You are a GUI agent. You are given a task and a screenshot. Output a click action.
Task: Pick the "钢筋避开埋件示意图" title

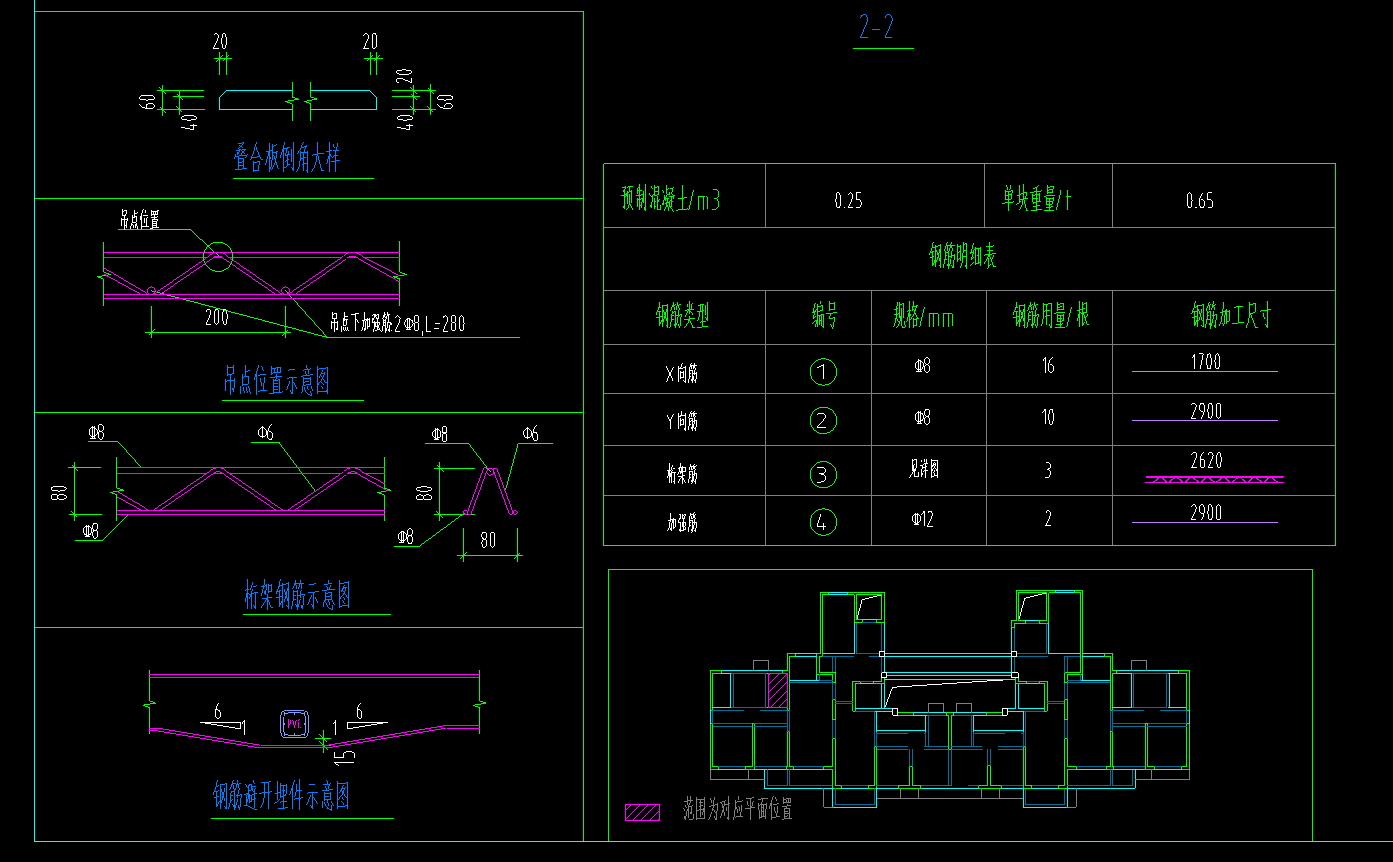click(x=282, y=797)
